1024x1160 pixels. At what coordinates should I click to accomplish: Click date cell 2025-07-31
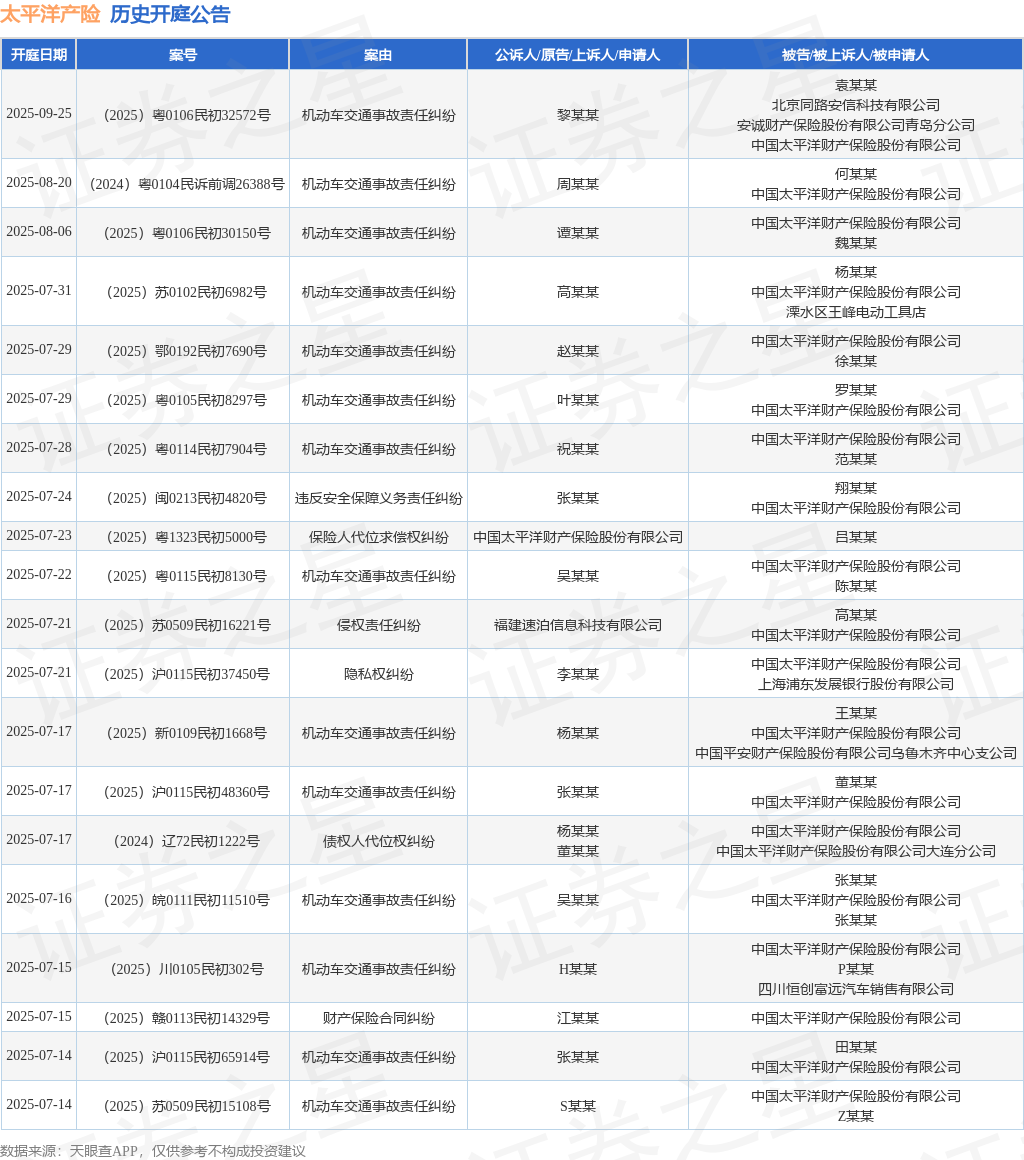click(38, 291)
